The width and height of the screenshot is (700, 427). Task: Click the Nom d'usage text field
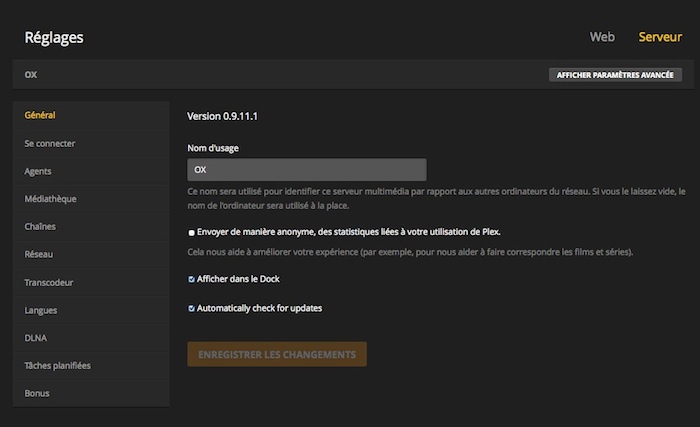point(307,170)
